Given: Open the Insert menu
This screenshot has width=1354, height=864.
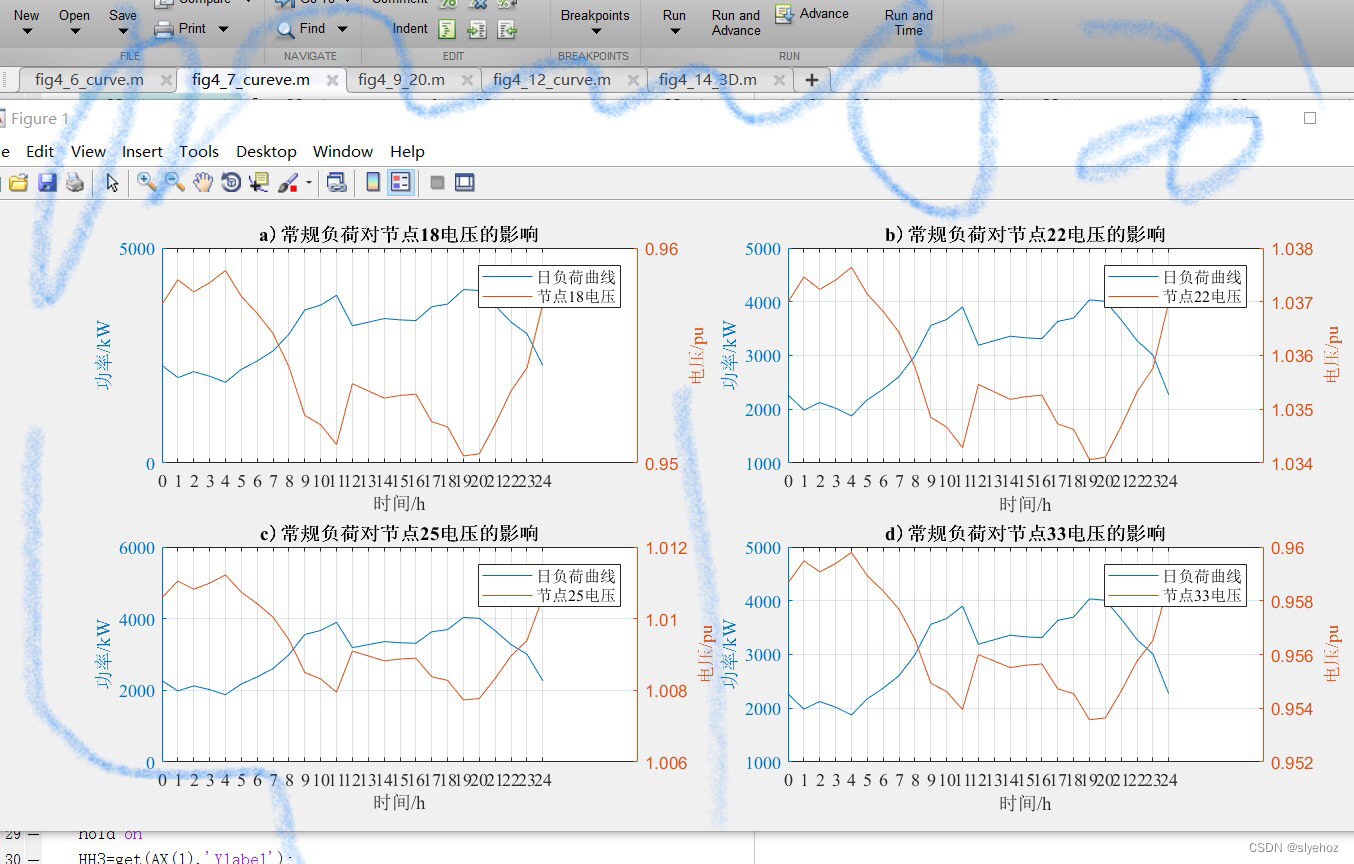Looking at the screenshot, I should point(142,151).
